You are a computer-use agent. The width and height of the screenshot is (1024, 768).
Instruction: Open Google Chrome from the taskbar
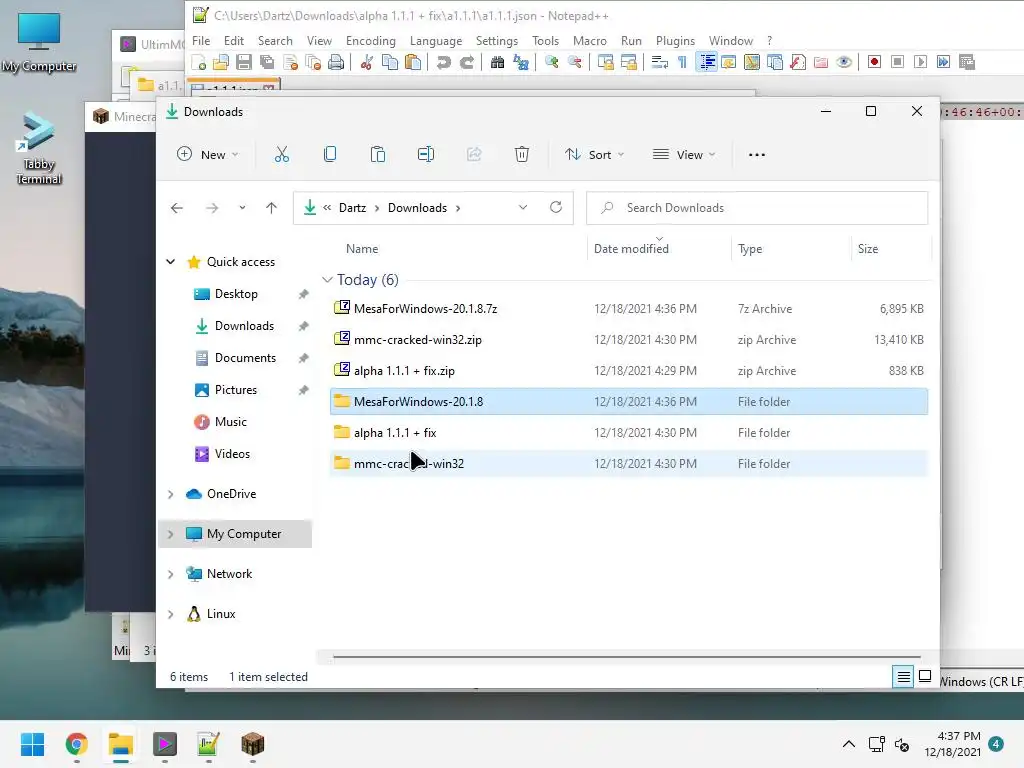[77, 744]
